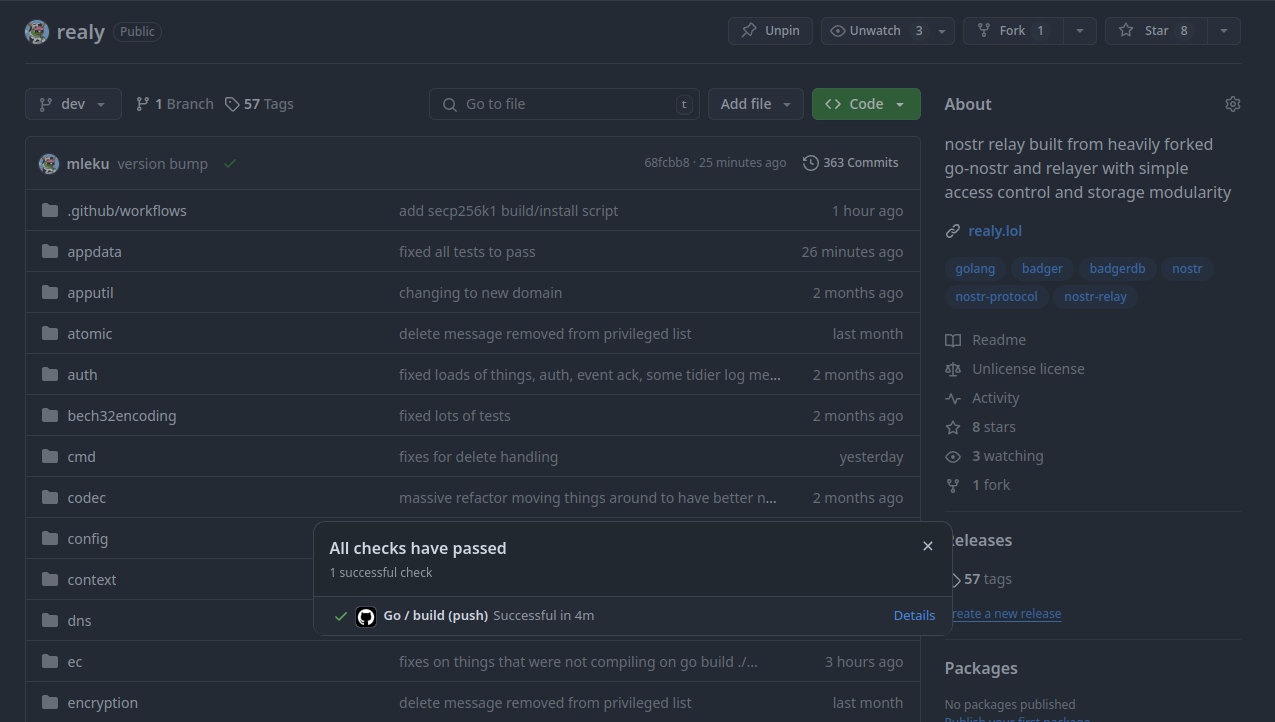The width and height of the screenshot is (1275, 722).
Task: Open the version bump commit message
Action: click(x=162, y=164)
